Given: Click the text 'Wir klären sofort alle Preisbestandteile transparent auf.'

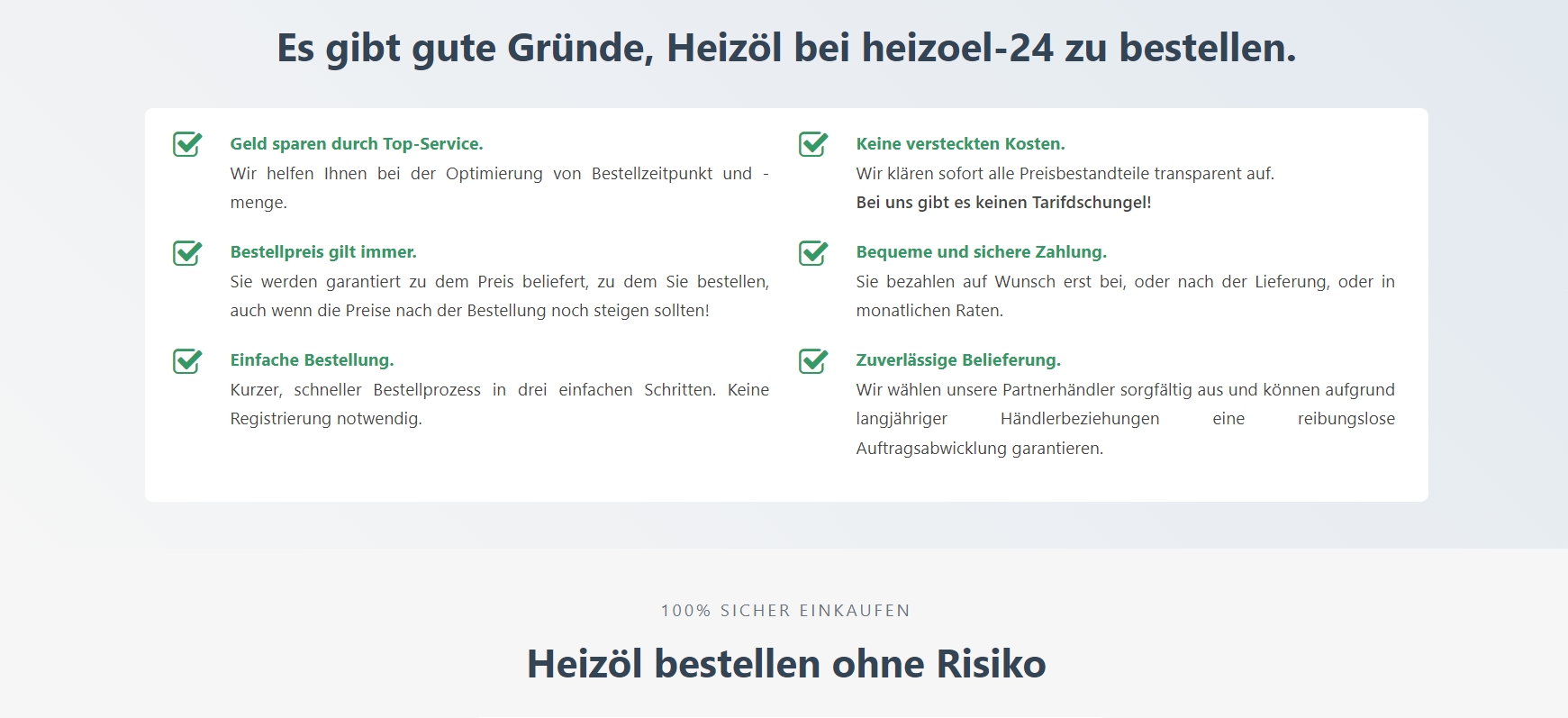Looking at the screenshot, I should 1065,174.
